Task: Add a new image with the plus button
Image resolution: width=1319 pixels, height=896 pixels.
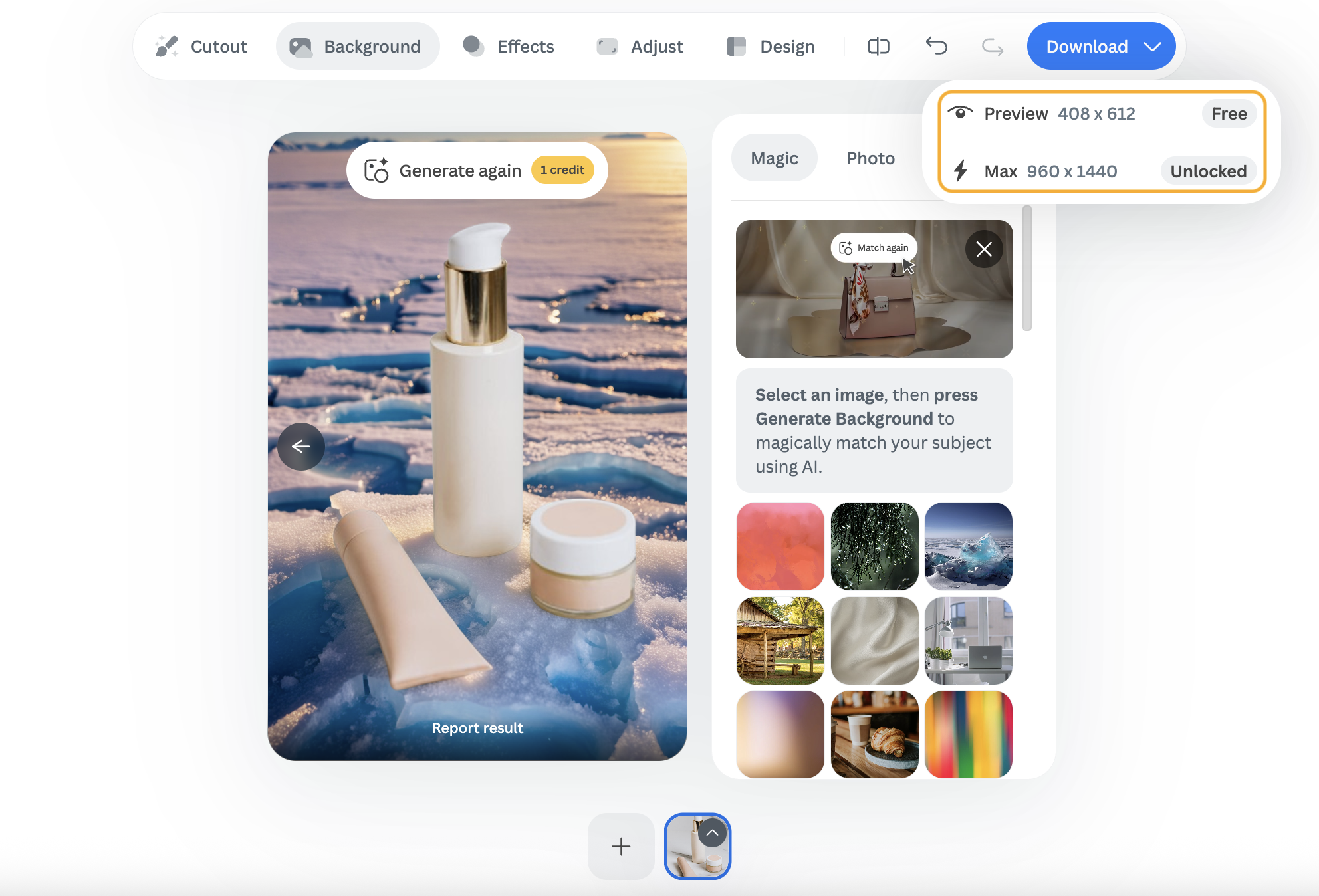Action: pos(621,846)
